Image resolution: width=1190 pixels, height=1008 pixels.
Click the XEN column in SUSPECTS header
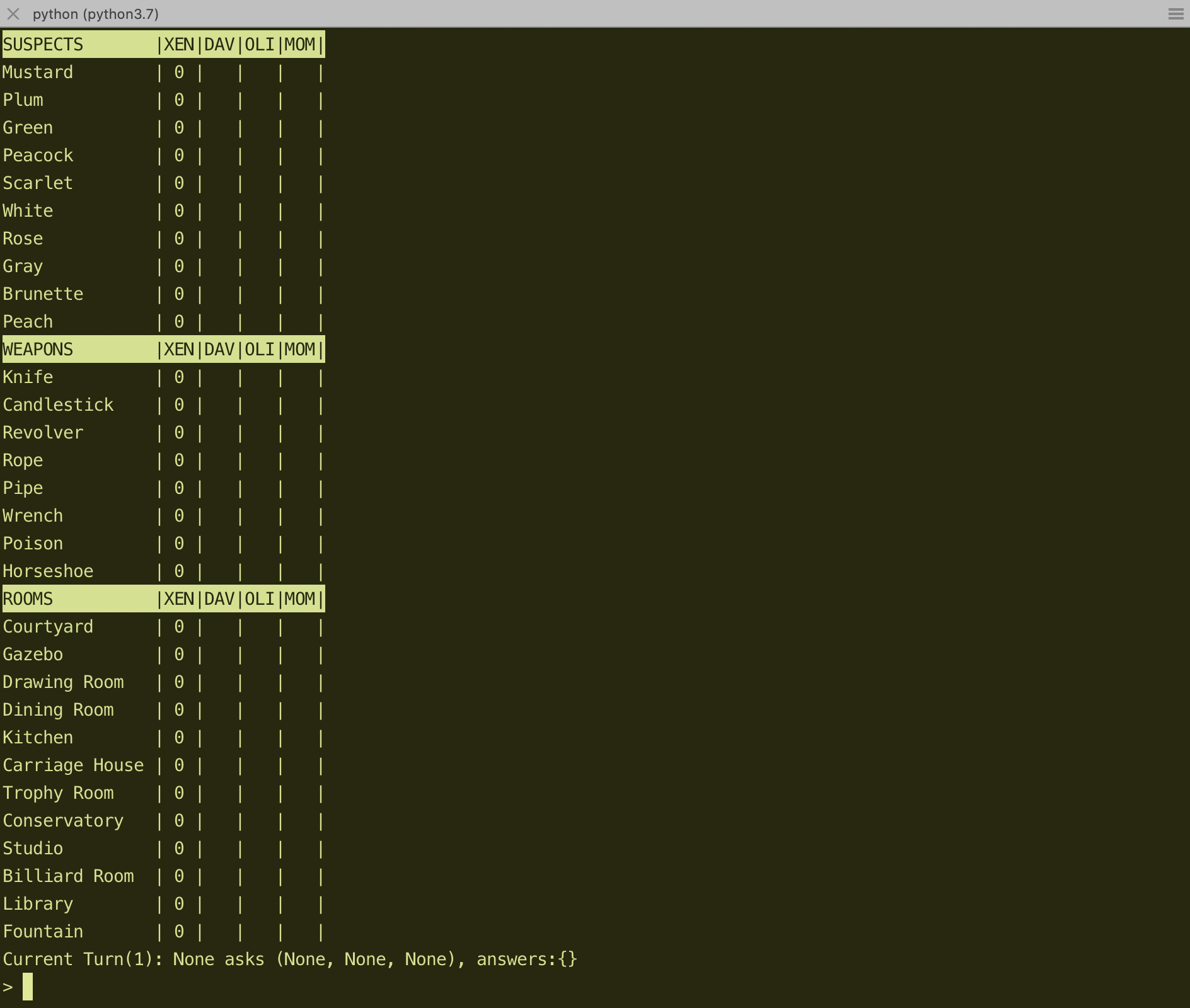(x=179, y=44)
